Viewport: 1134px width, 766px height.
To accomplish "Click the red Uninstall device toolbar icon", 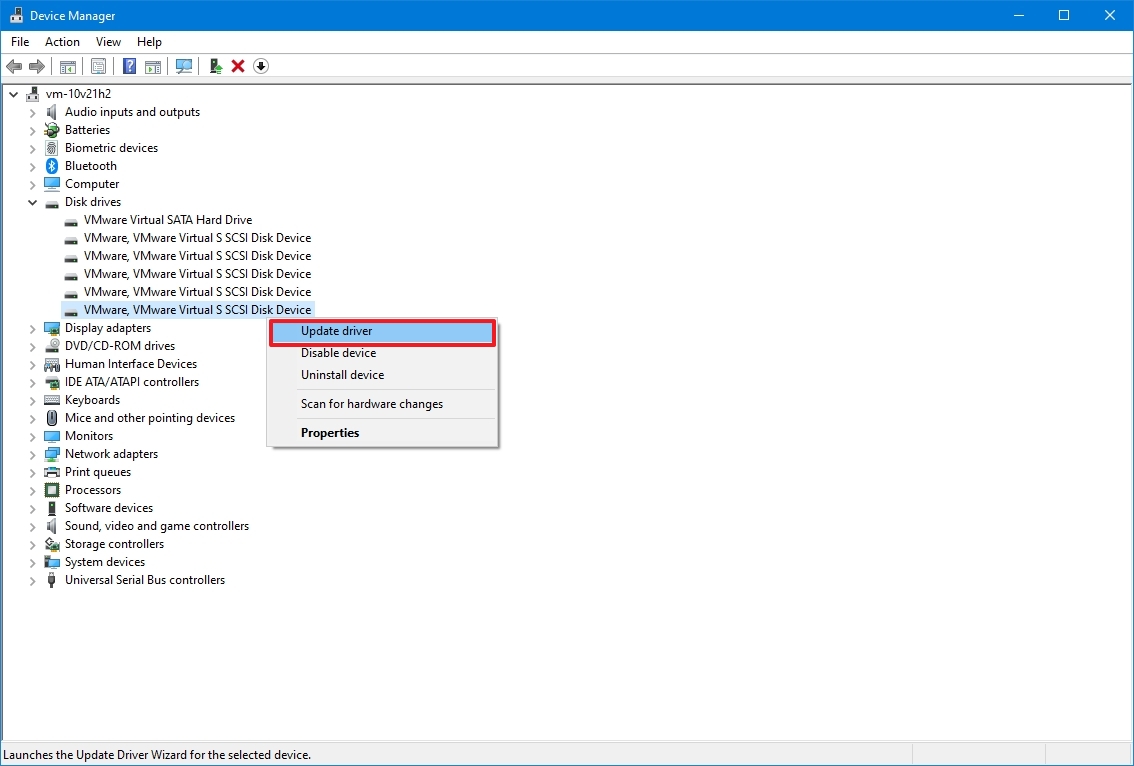I will coord(238,66).
